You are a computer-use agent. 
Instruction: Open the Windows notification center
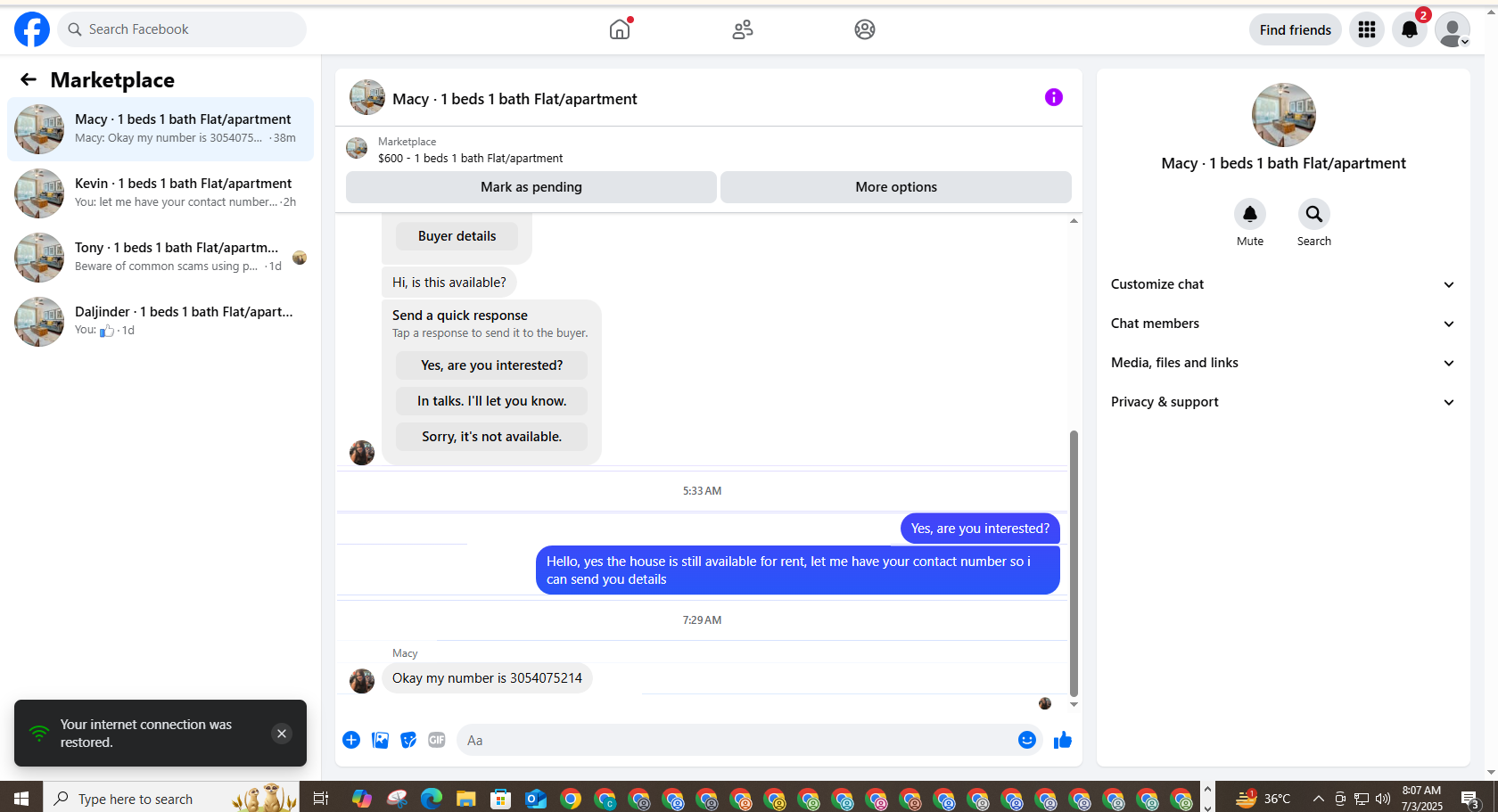pyautogui.click(x=1471, y=799)
